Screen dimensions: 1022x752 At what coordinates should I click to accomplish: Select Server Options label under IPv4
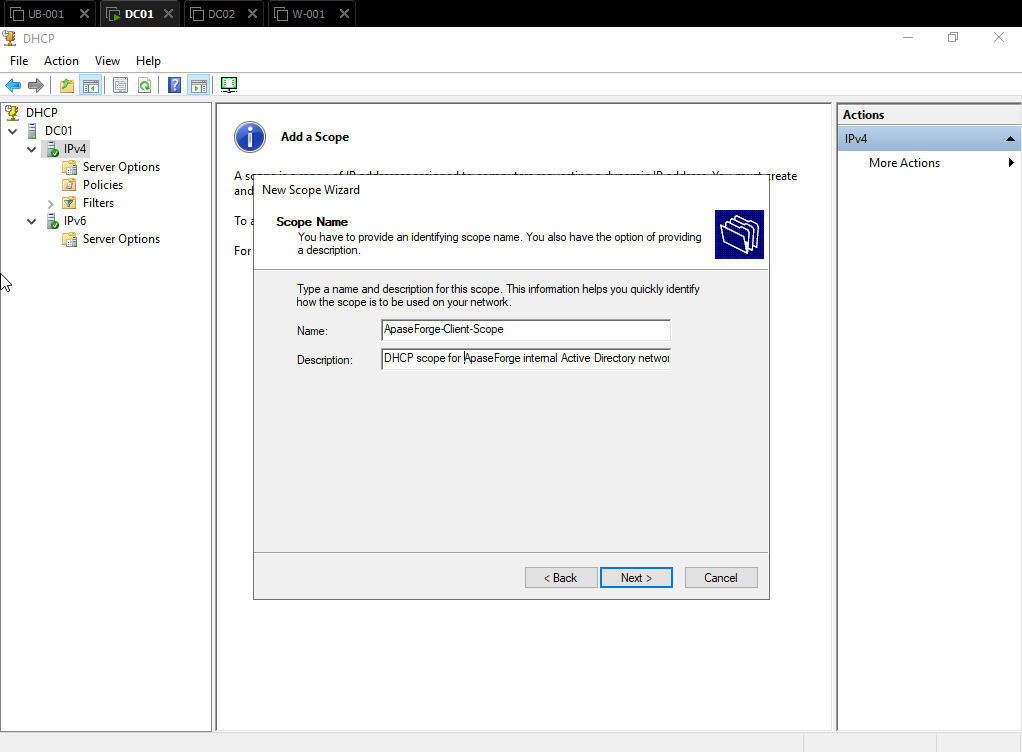(121, 167)
